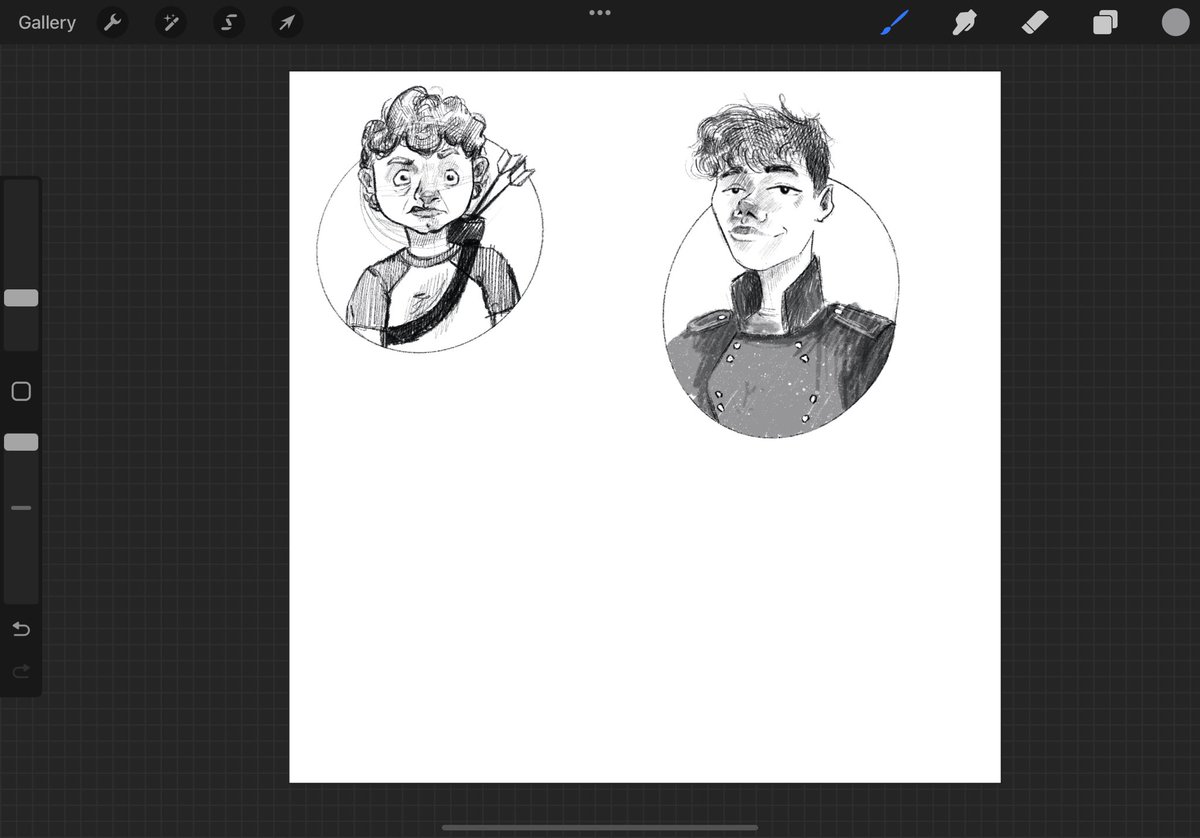Tap the square modify button in sidebar
The image size is (1200, 838).
coord(21,392)
